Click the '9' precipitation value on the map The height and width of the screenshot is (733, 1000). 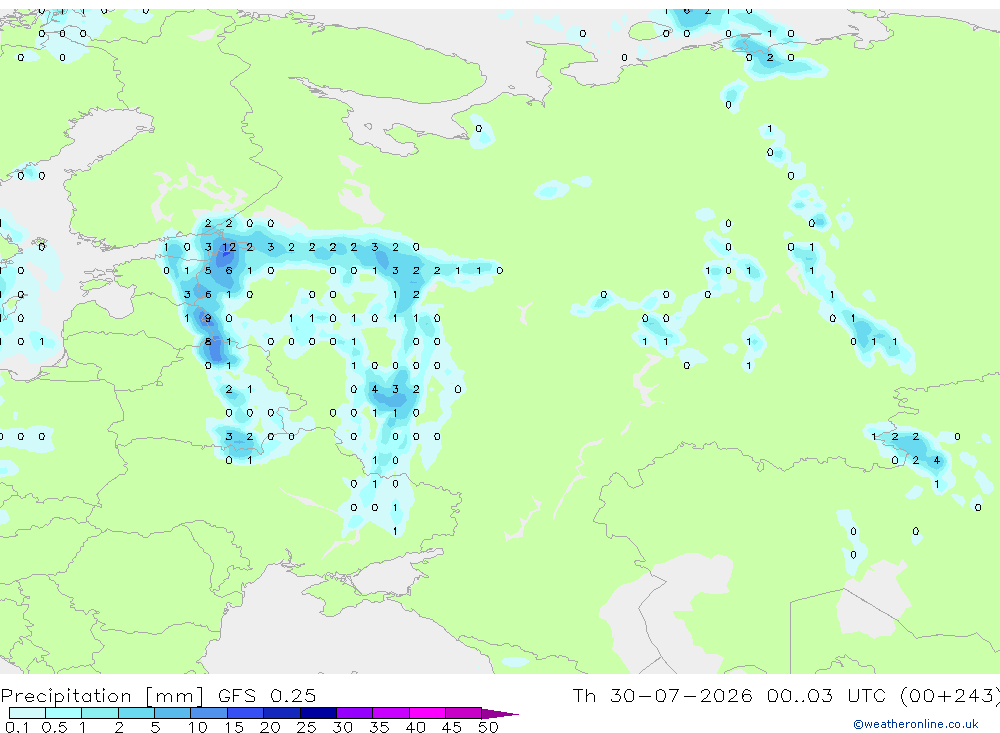[208, 318]
